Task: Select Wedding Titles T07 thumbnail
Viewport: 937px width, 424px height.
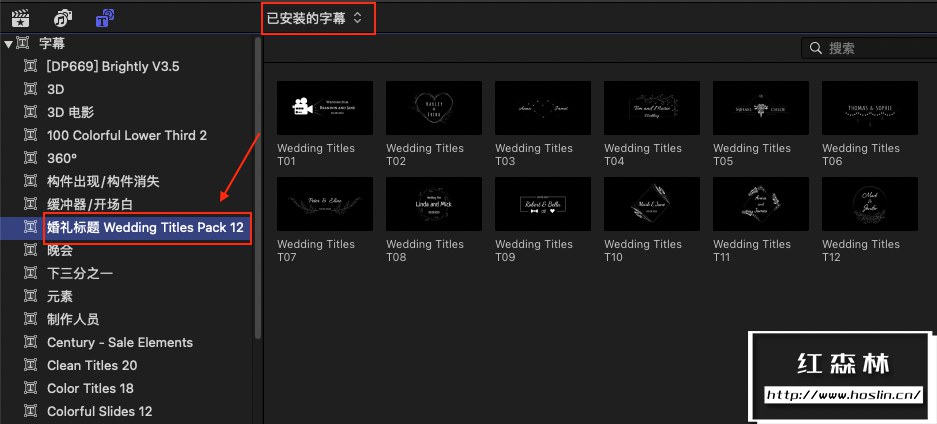Action: [x=325, y=204]
